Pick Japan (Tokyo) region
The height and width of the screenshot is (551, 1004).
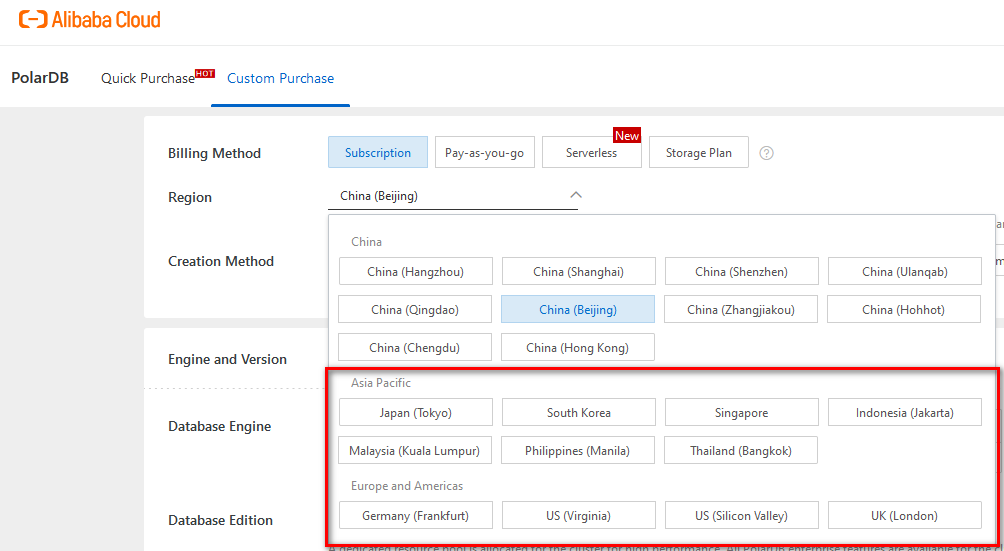[416, 413]
